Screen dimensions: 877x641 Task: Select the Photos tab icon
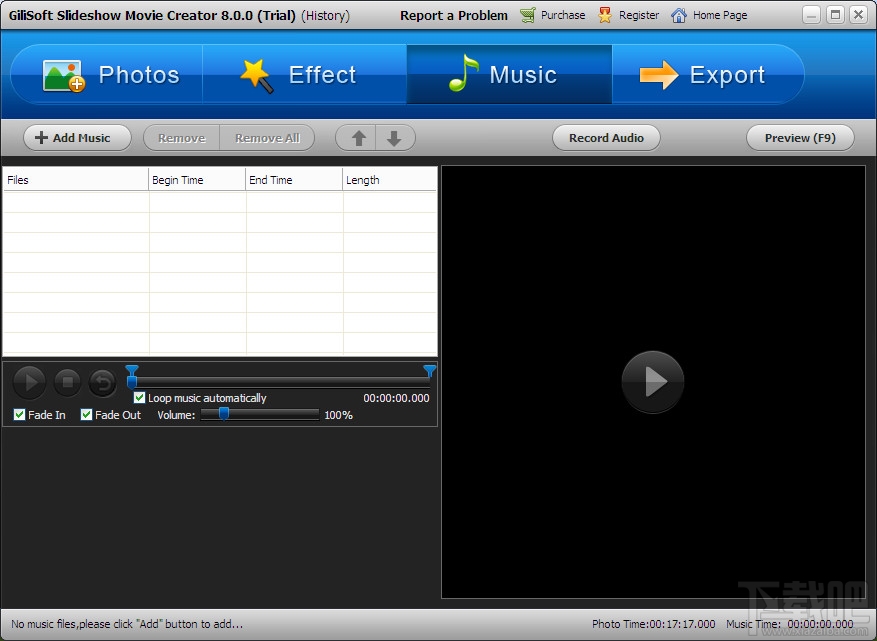pyautogui.click(x=62, y=74)
